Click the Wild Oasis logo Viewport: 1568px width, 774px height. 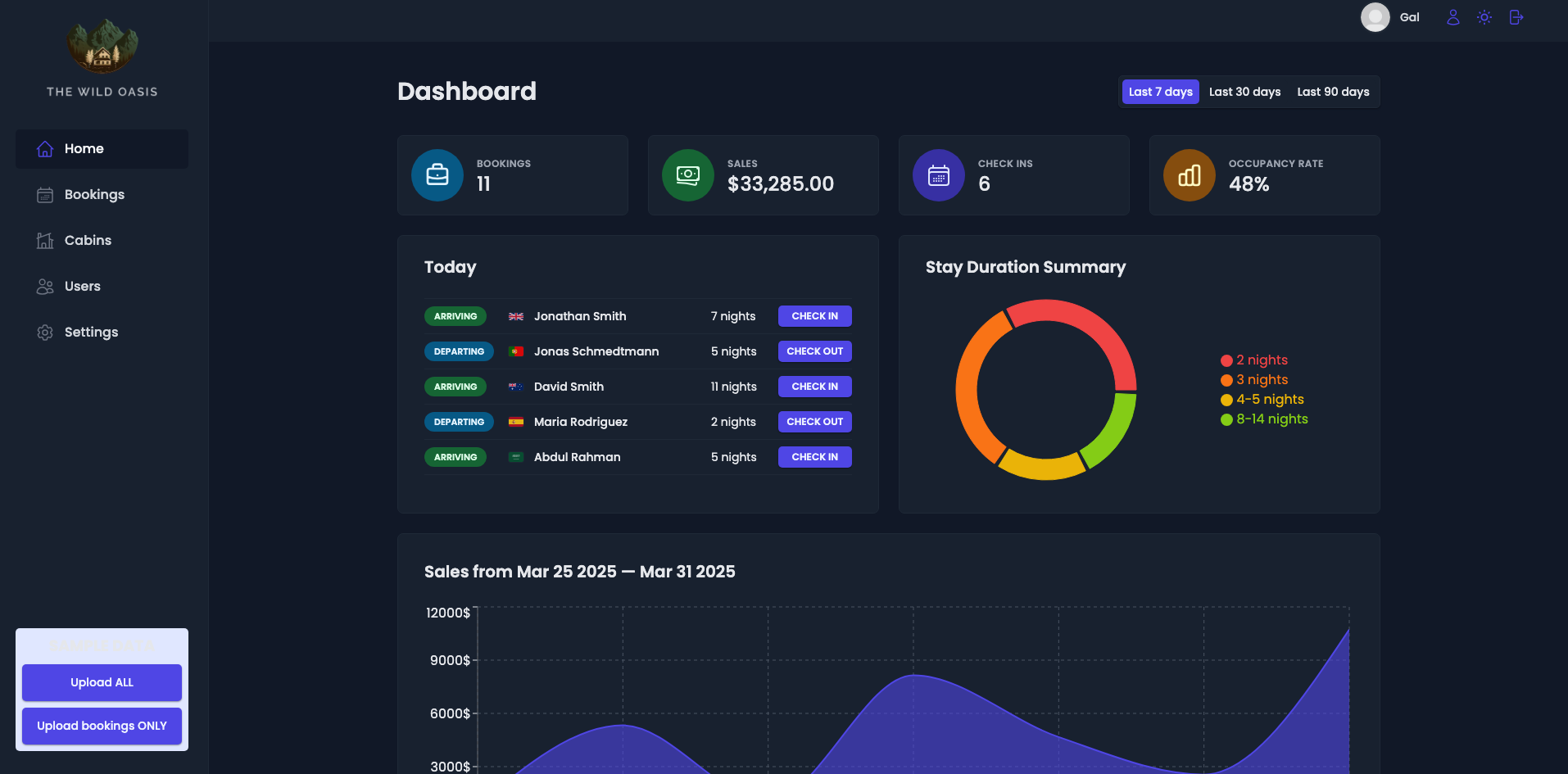coord(102,48)
